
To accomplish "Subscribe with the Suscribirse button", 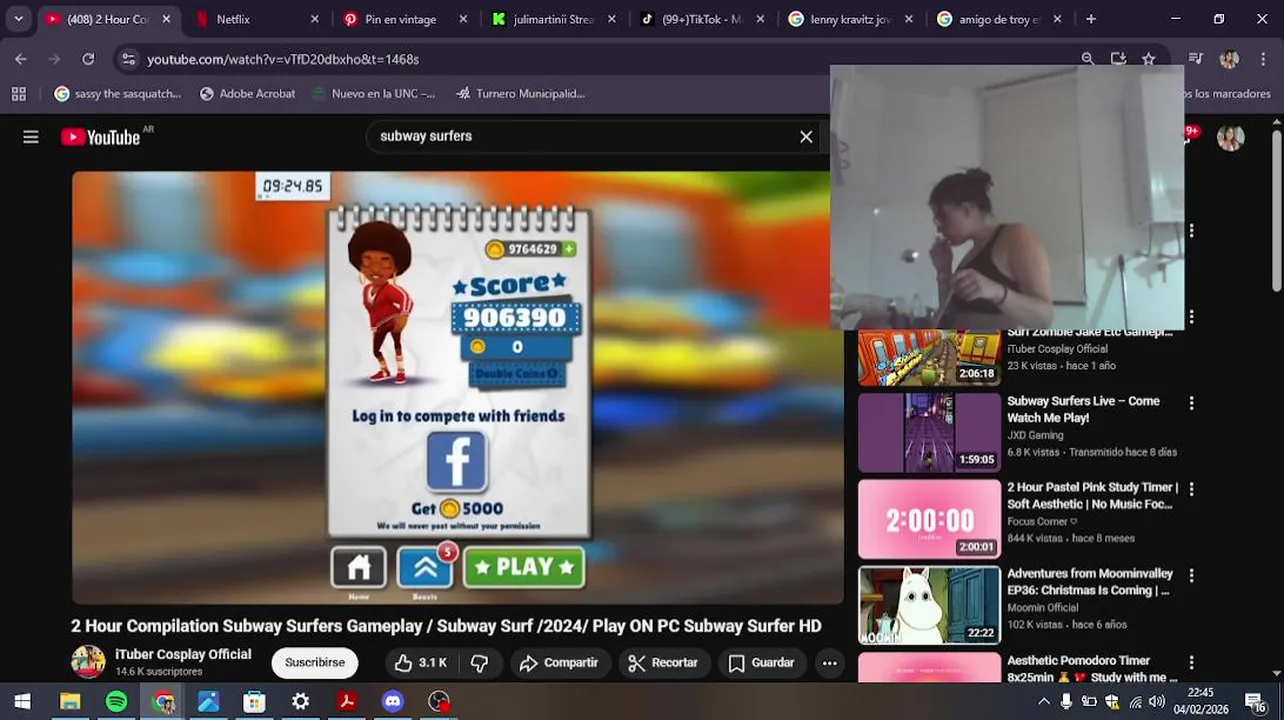I will (315, 663).
